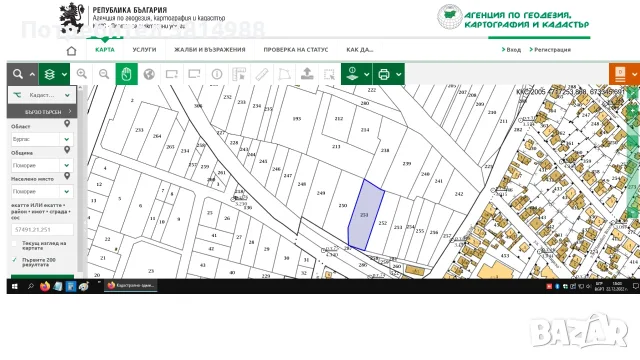
Task: Click the upload file icon
Action: pyautogui.click(x=307, y=74)
